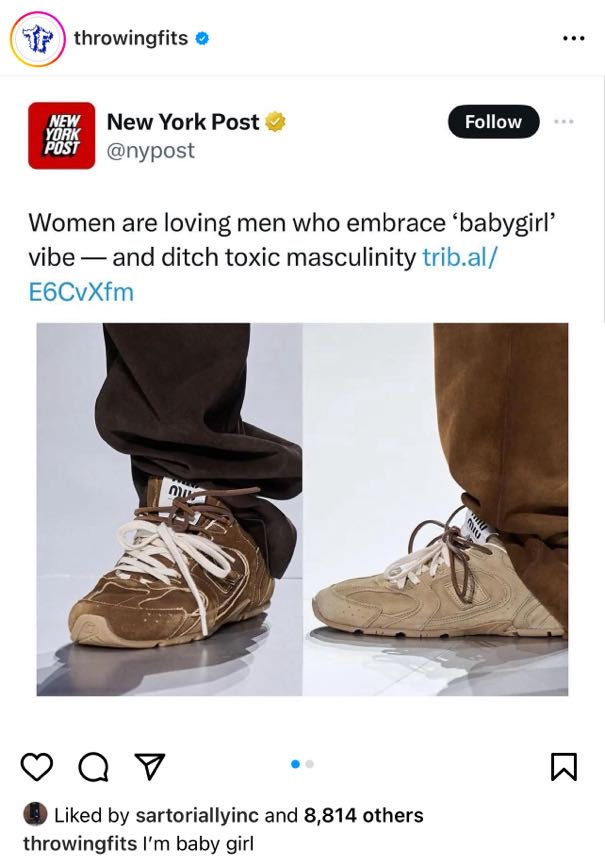Open post options three-dot menu at top
605x865 pixels.
(574, 39)
